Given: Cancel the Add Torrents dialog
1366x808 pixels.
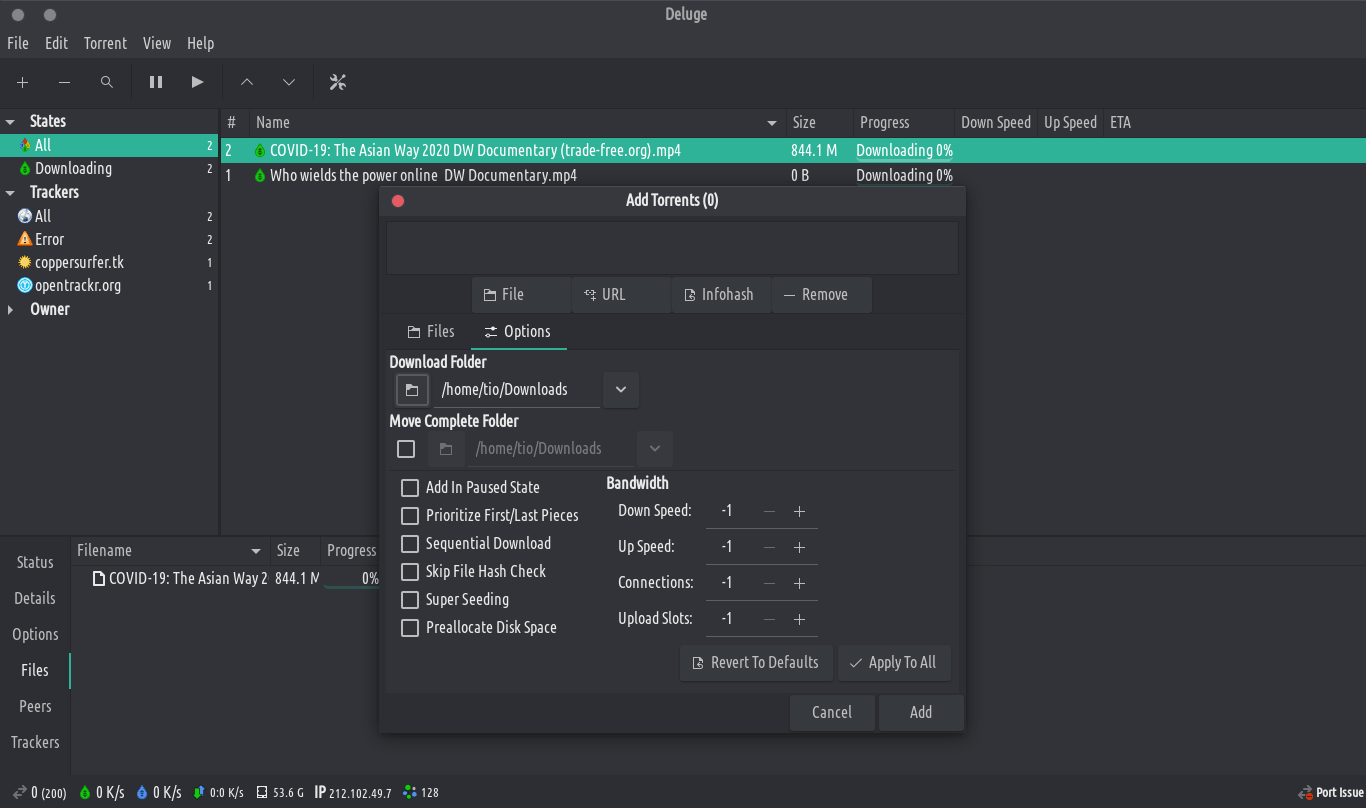Looking at the screenshot, I should pos(832,713).
